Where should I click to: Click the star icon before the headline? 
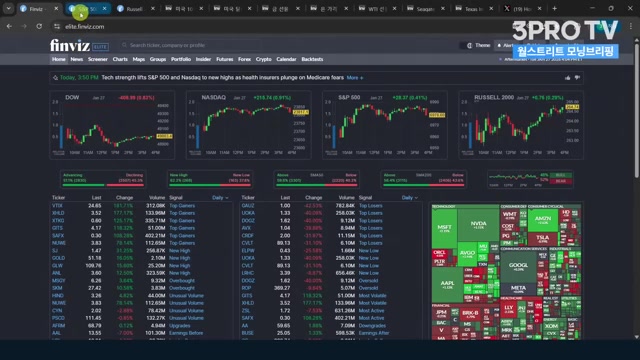(55, 78)
